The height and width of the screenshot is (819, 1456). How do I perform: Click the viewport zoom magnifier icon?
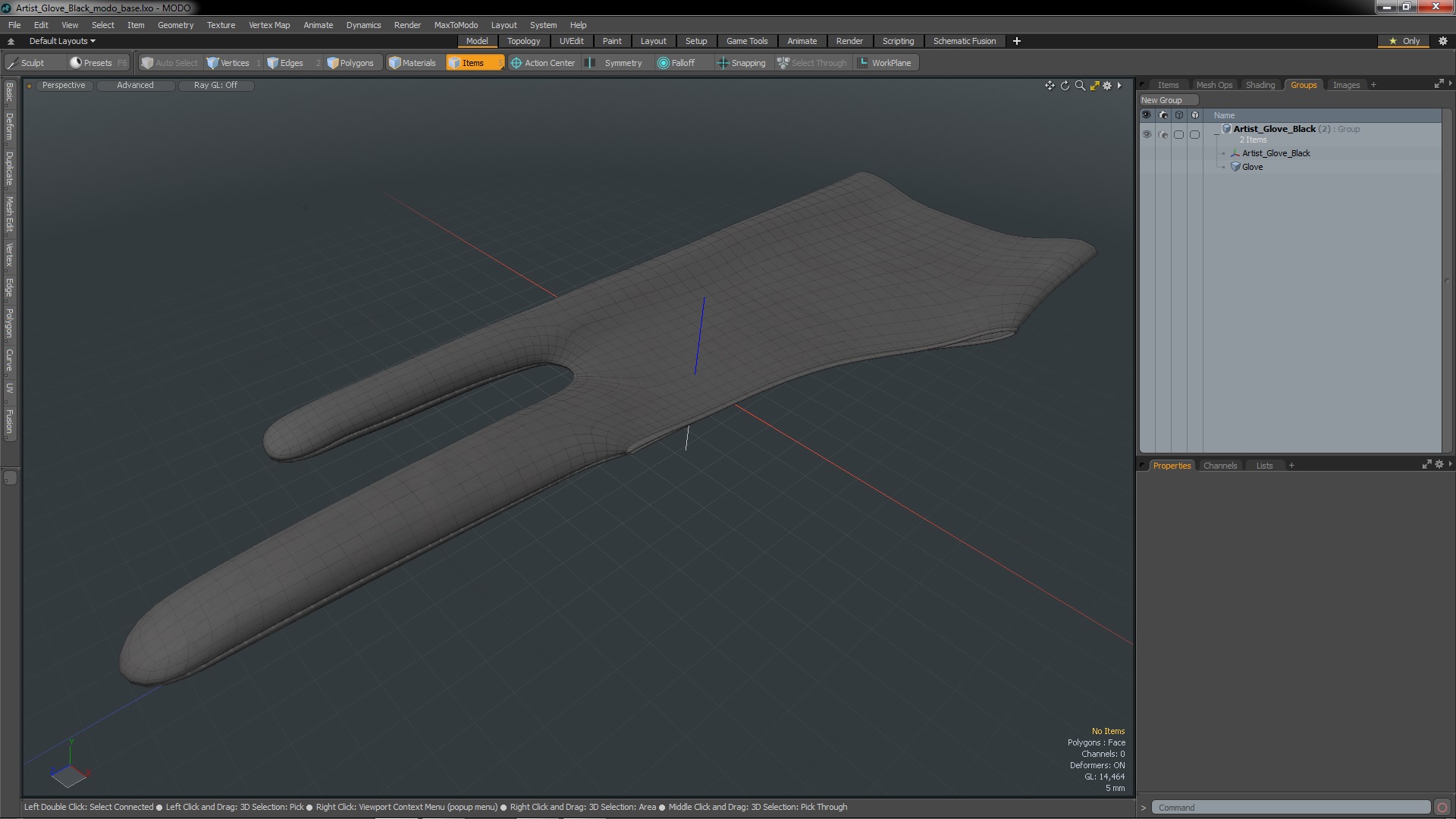pos(1080,86)
